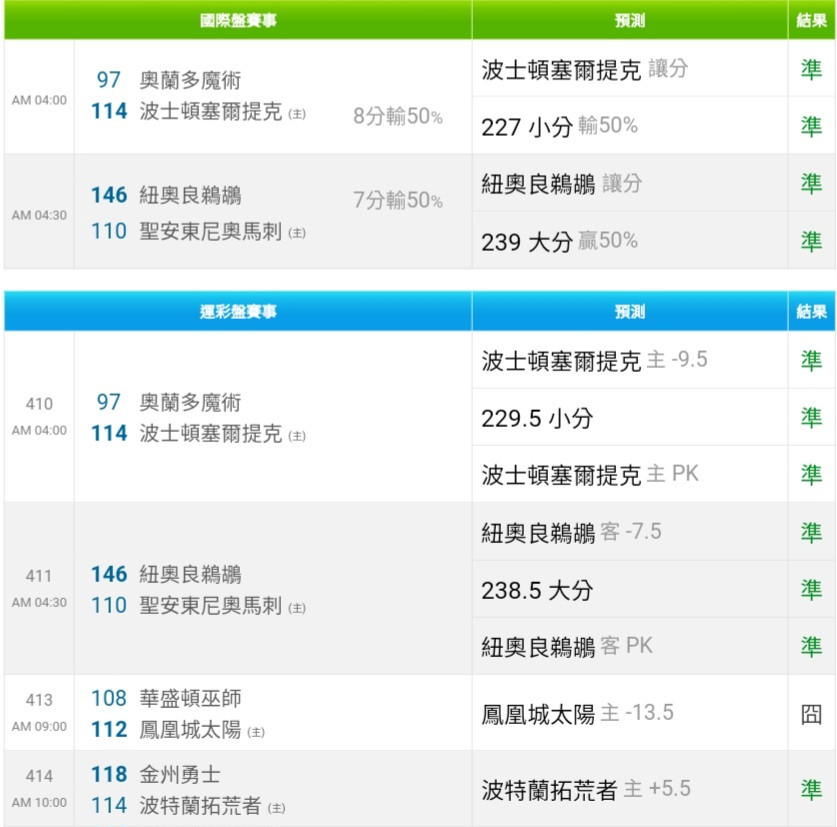Click the 準 result beside 紐奧良鵜鶘 讓分

click(x=811, y=184)
